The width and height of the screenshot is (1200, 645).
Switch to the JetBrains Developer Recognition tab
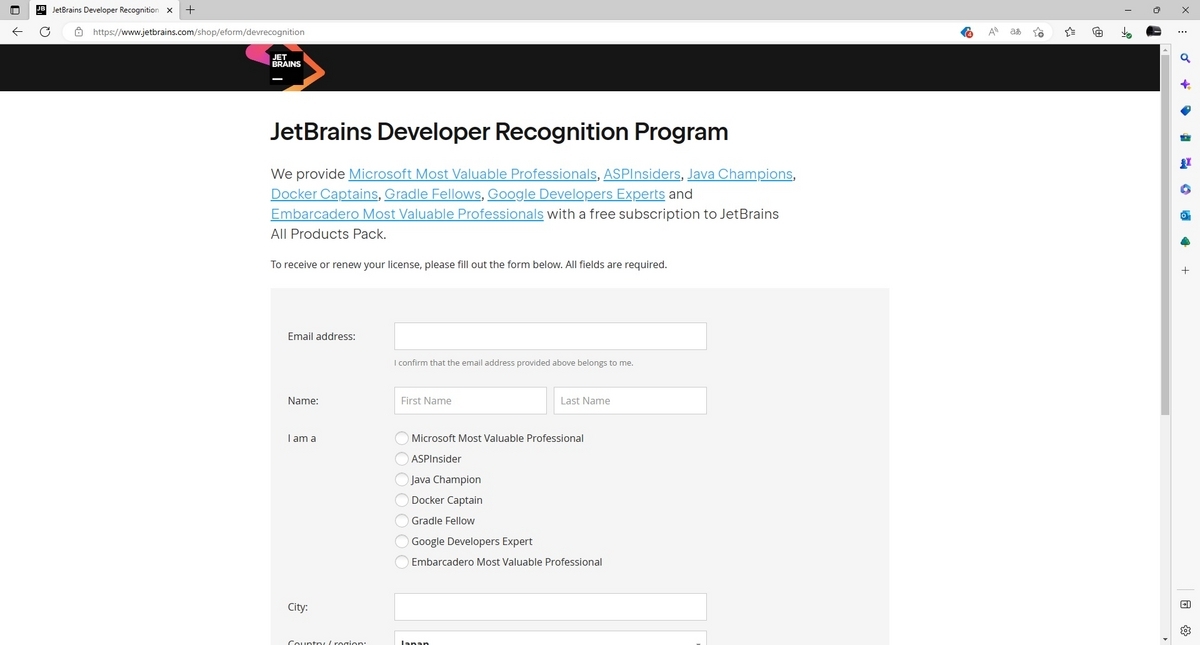(100, 9)
